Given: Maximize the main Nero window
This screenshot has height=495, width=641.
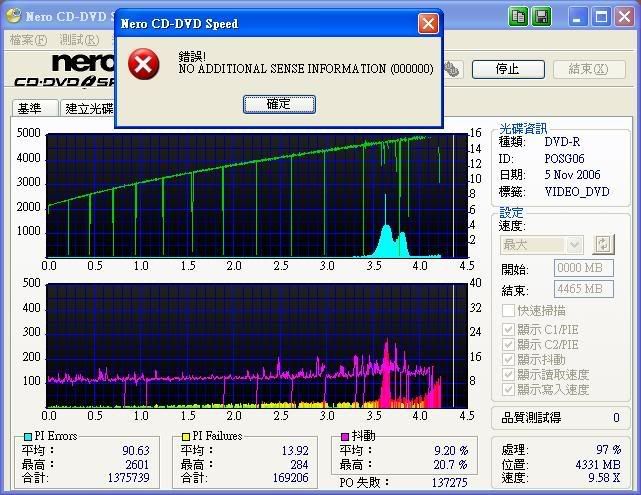Looking at the screenshot, I should [601, 17].
